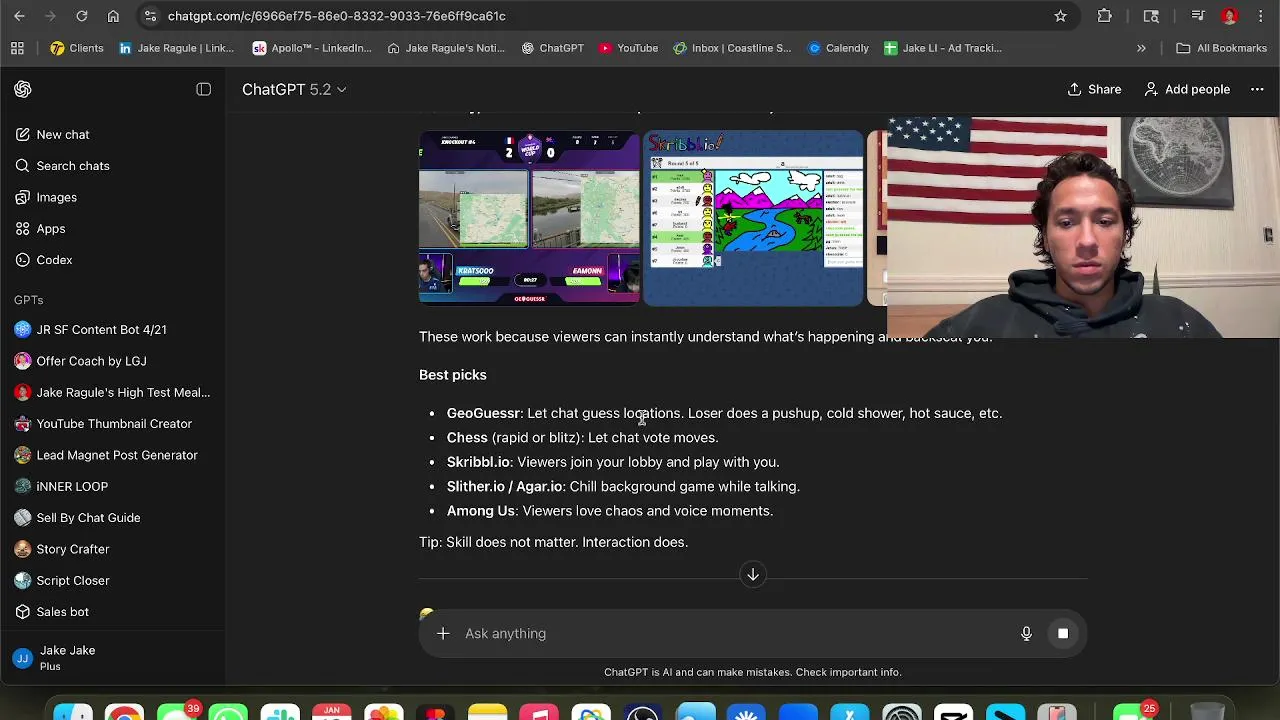
Task: Open the ChatGPT 5.2 model dropdown
Action: click(294, 89)
